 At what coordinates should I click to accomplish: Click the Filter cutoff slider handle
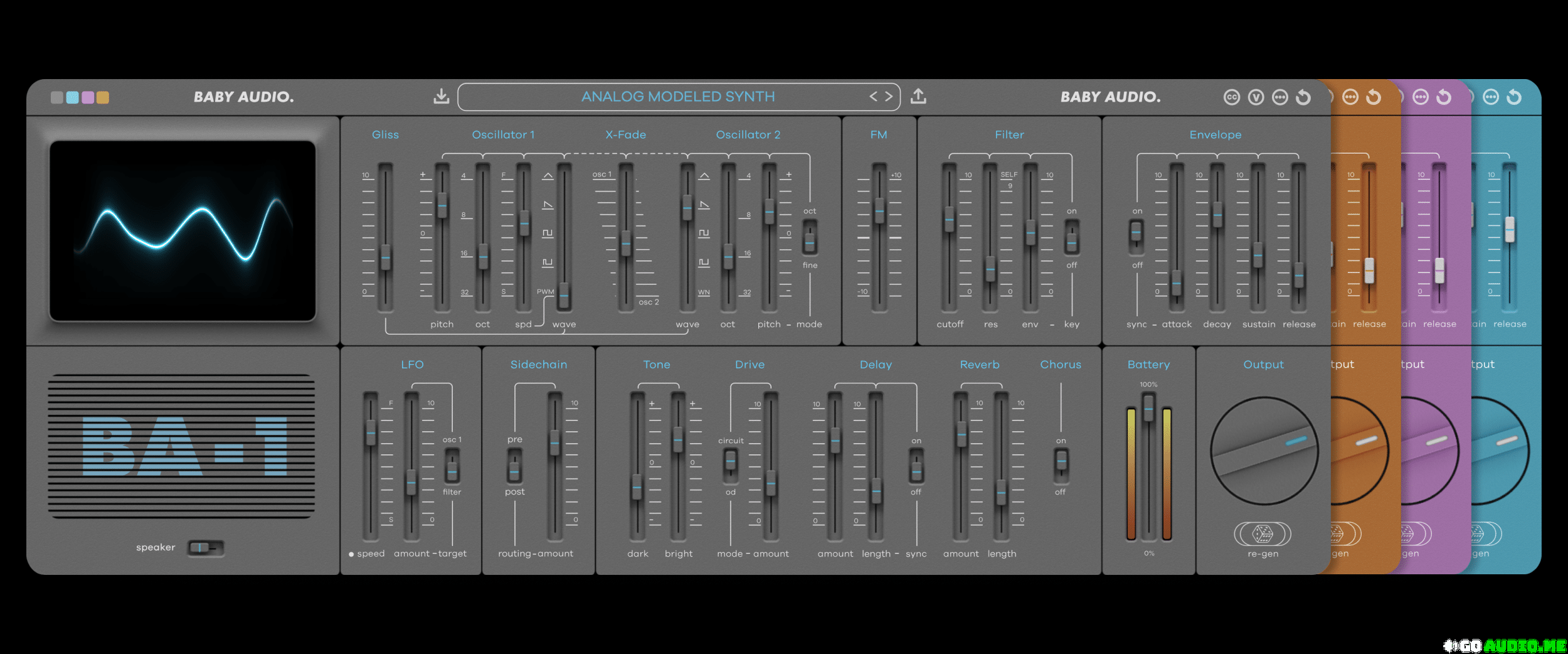tap(950, 220)
